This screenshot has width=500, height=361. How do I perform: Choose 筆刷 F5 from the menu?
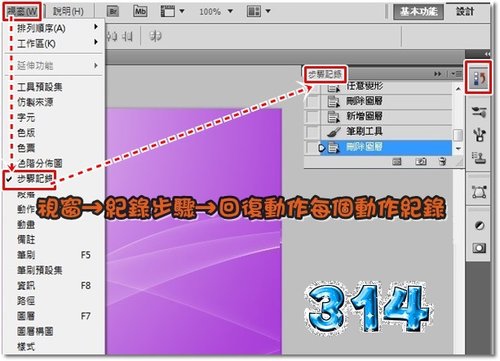54,255
